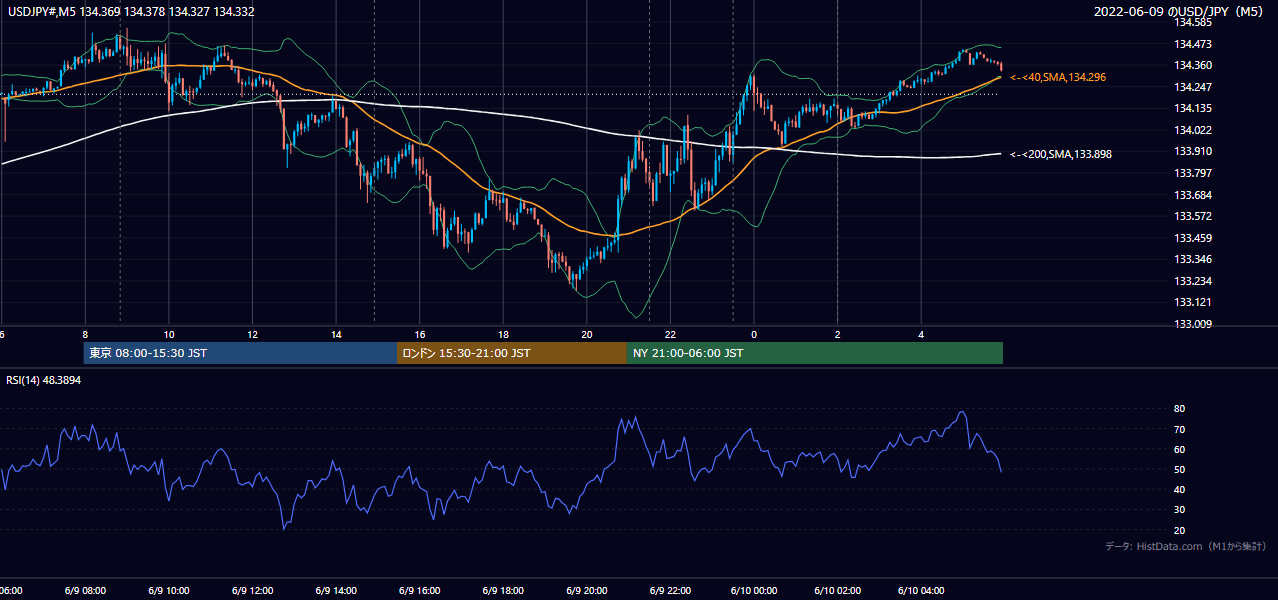Image resolution: width=1278 pixels, height=600 pixels.
Task: Click the HistData.com data source credit
Action: 1185,546
